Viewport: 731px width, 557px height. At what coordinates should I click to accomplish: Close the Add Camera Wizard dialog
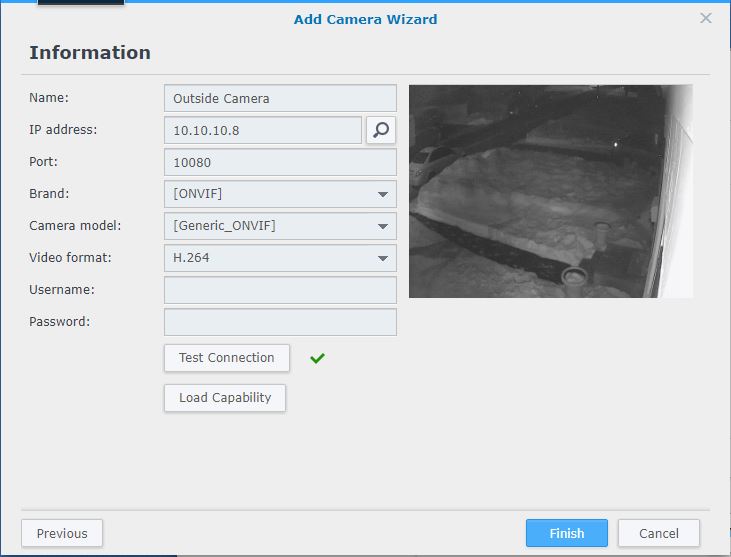(x=706, y=18)
